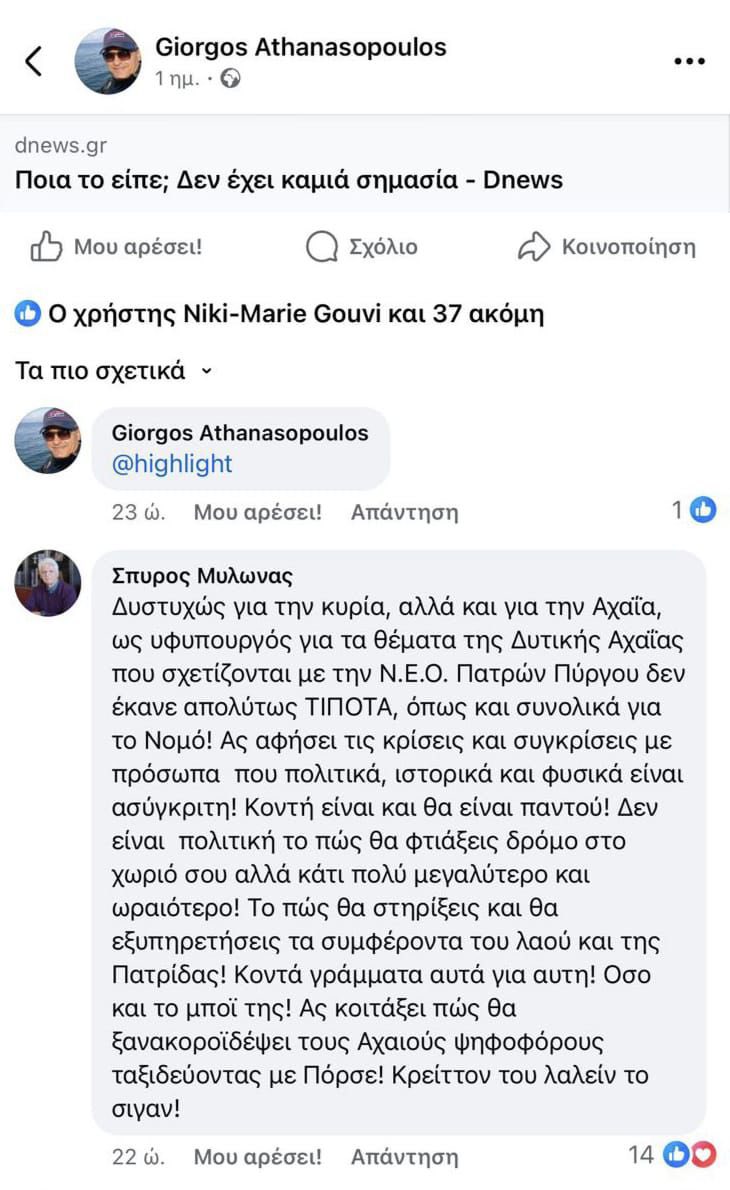Screen dimensions: 730x1190
Task: Like the @highlight comment
Action: tap(257, 513)
